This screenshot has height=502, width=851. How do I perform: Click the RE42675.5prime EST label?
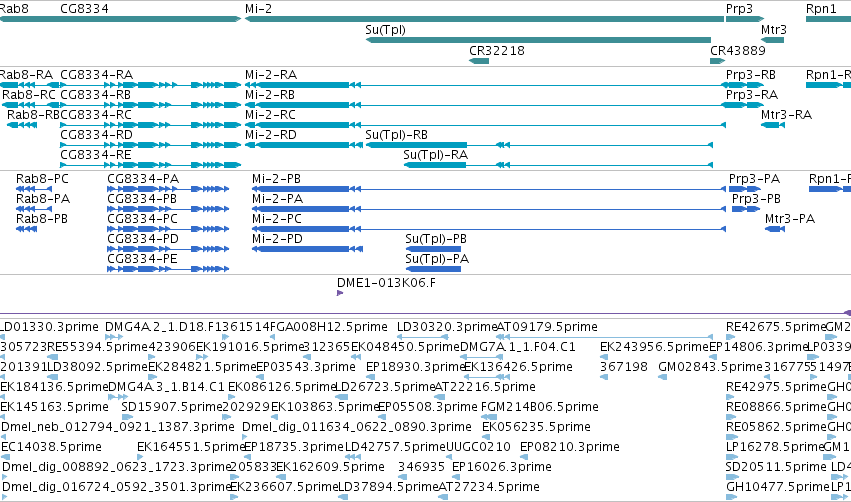point(776,327)
